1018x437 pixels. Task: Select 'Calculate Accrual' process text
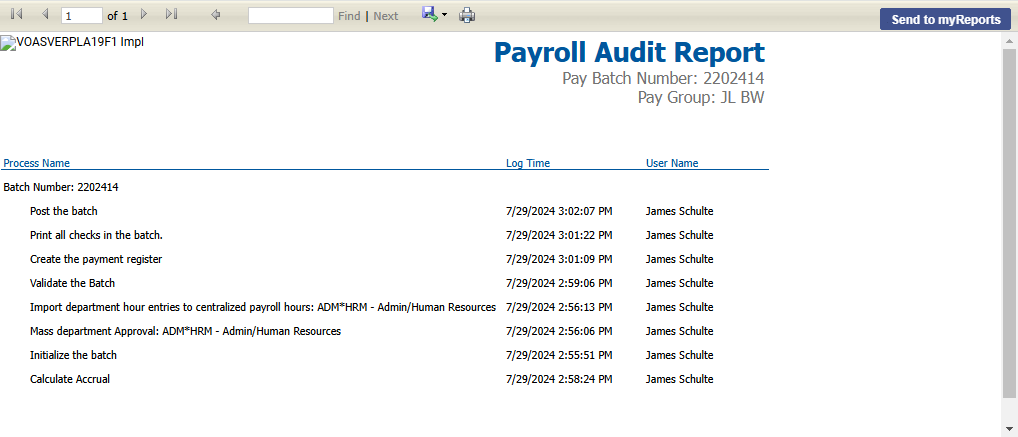pos(70,379)
